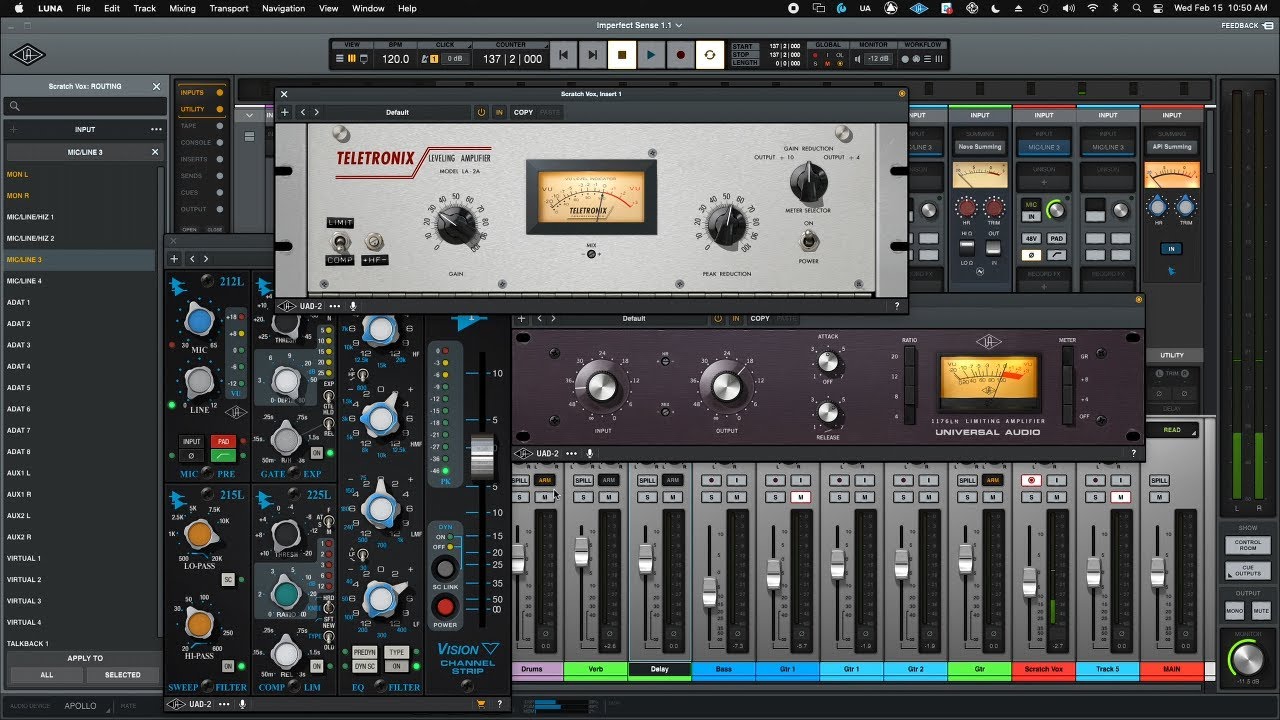
Task: Click the red POWER button on Vision Channel Strip
Action: tap(445, 606)
